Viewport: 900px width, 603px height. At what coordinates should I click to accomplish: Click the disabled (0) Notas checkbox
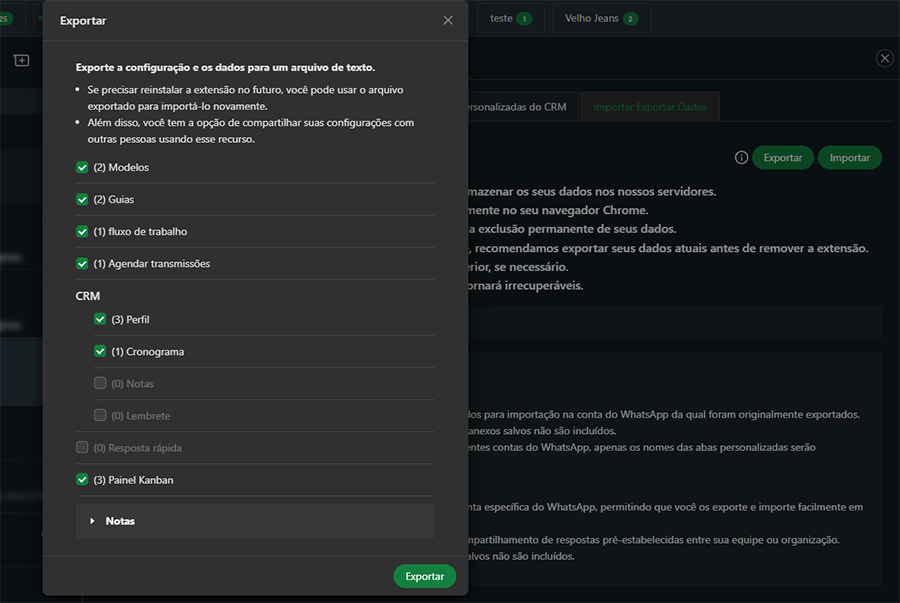tap(100, 383)
